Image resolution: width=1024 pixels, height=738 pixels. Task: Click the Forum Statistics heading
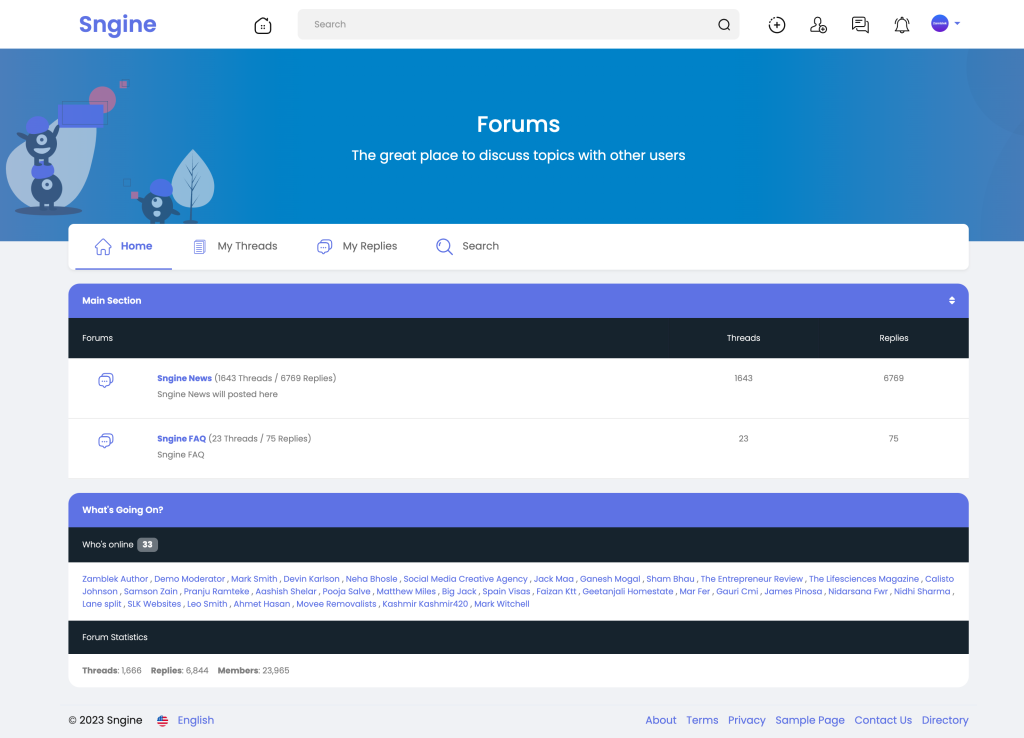coord(115,637)
